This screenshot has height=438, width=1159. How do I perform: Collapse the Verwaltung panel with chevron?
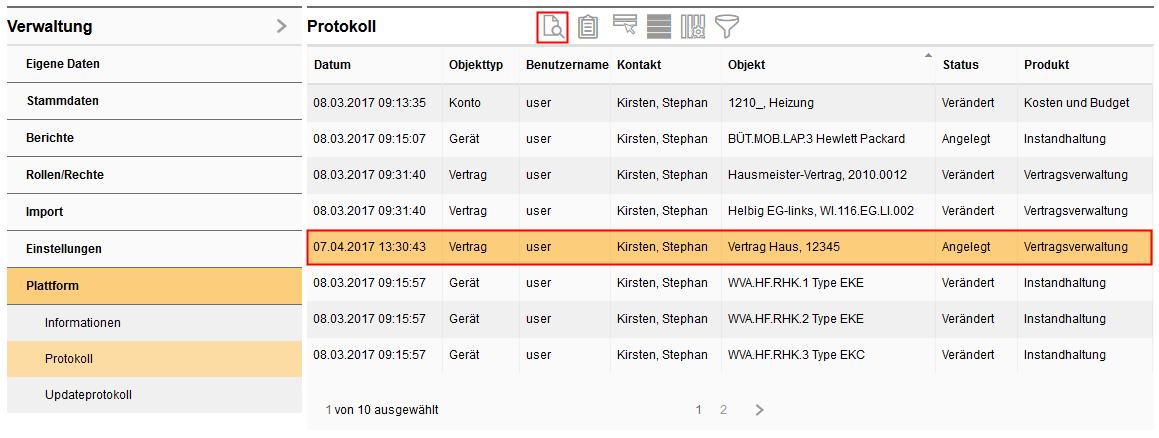click(x=282, y=27)
